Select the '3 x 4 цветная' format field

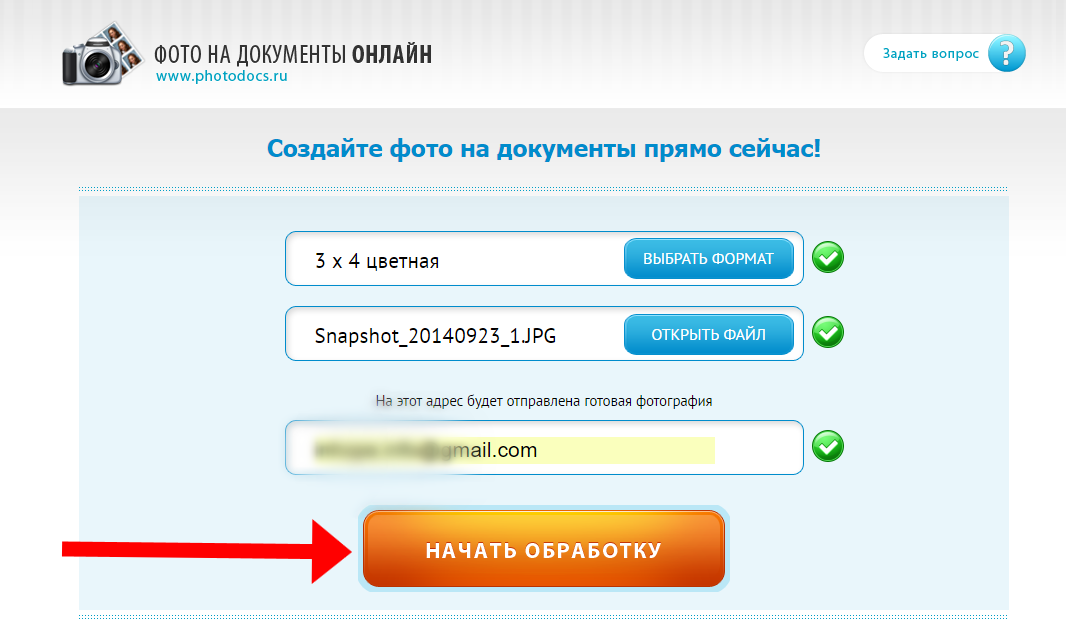click(x=544, y=258)
